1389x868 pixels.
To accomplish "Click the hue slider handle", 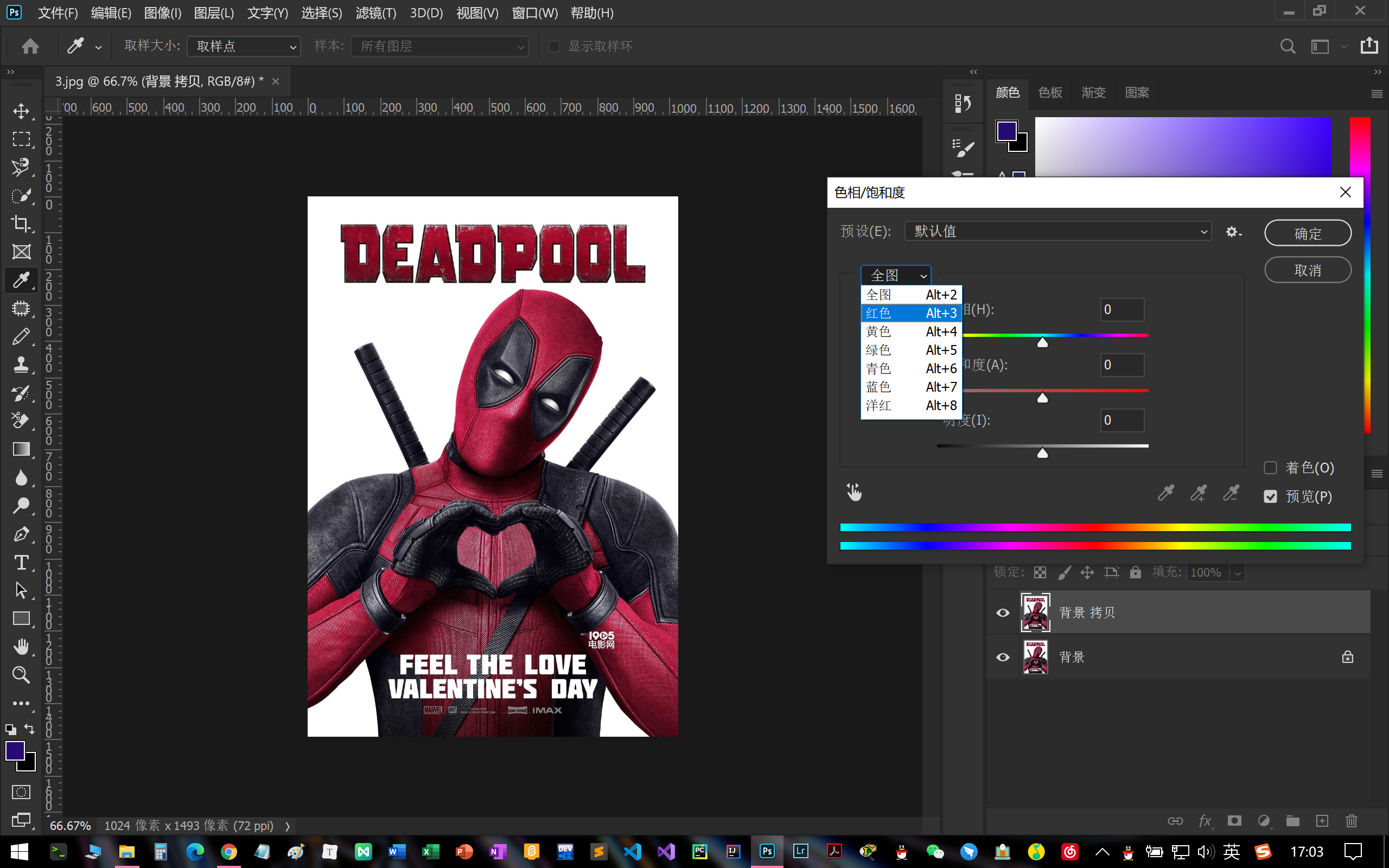I will pyautogui.click(x=1042, y=343).
